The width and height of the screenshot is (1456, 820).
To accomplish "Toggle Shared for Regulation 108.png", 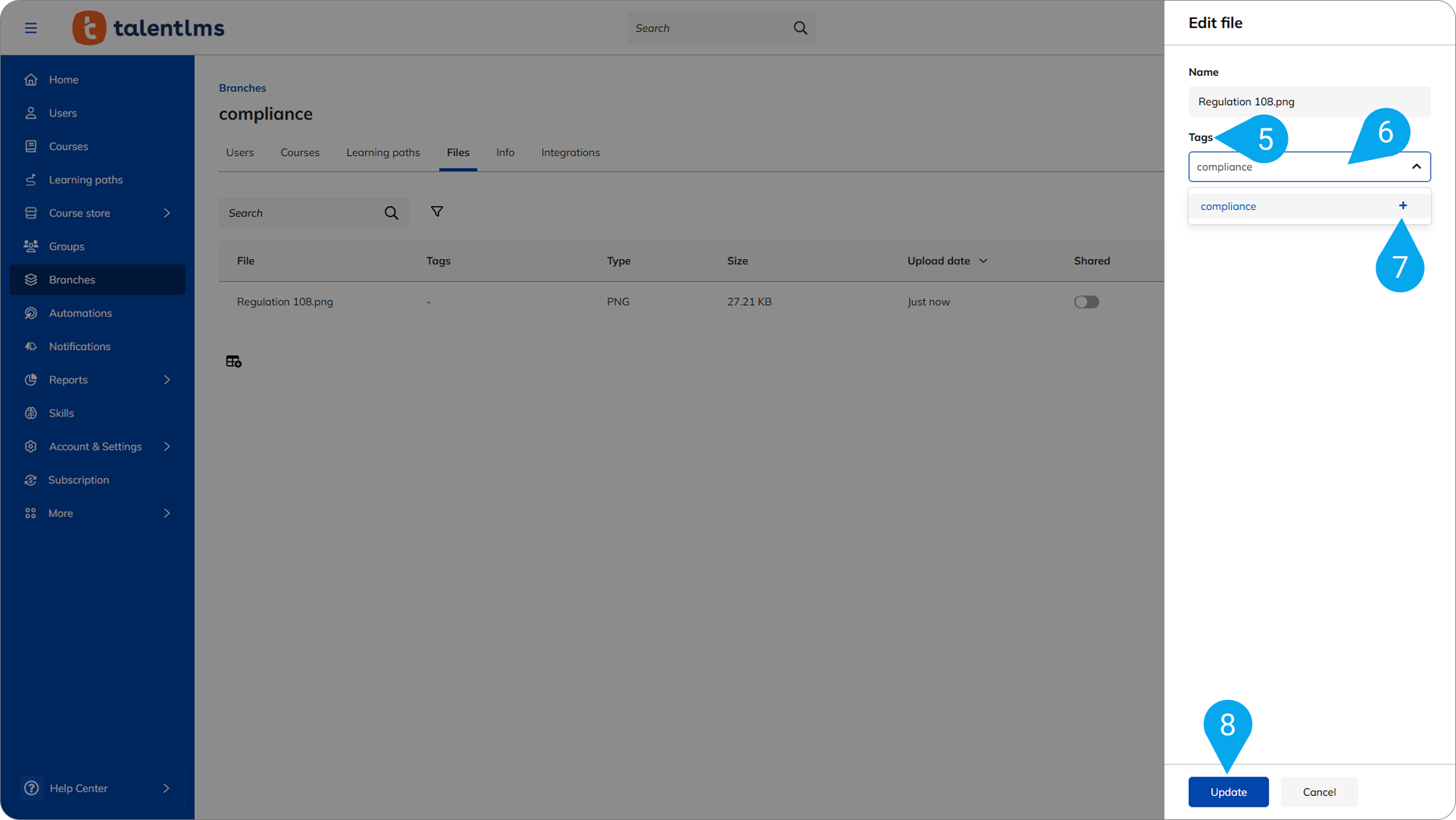I will click(1086, 302).
